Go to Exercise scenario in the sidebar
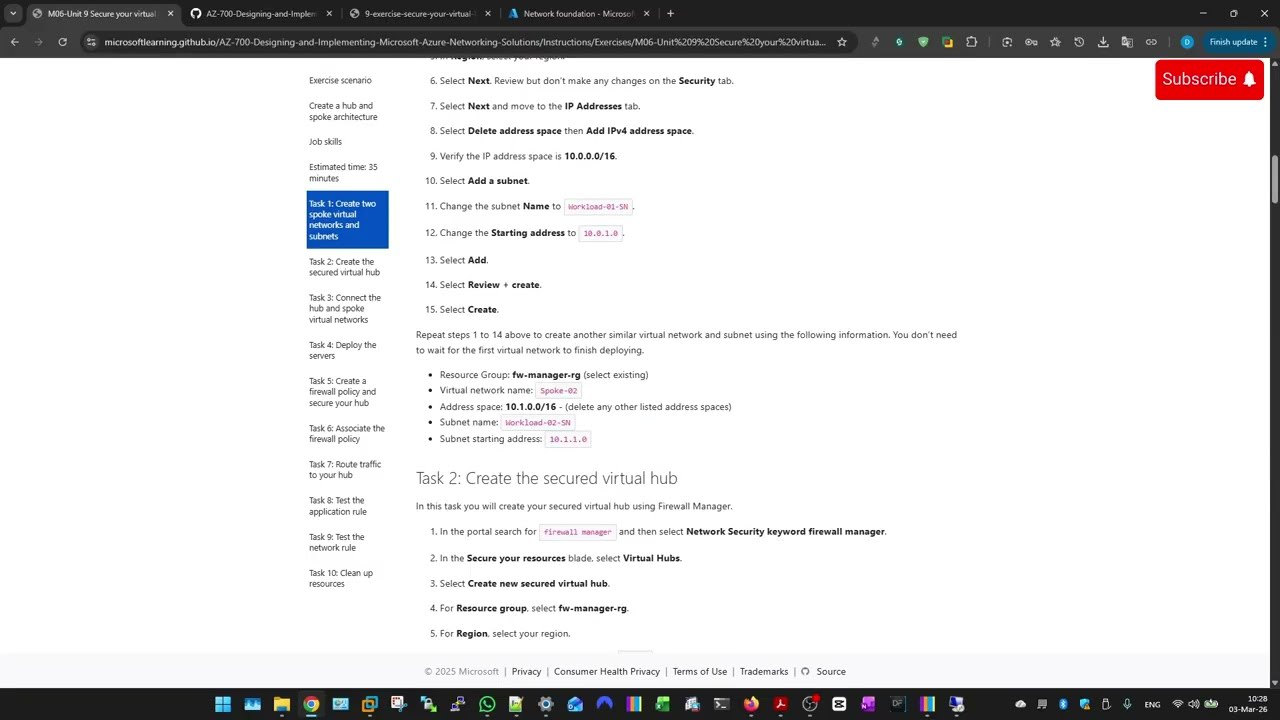Image resolution: width=1280 pixels, height=720 pixels. point(340,80)
